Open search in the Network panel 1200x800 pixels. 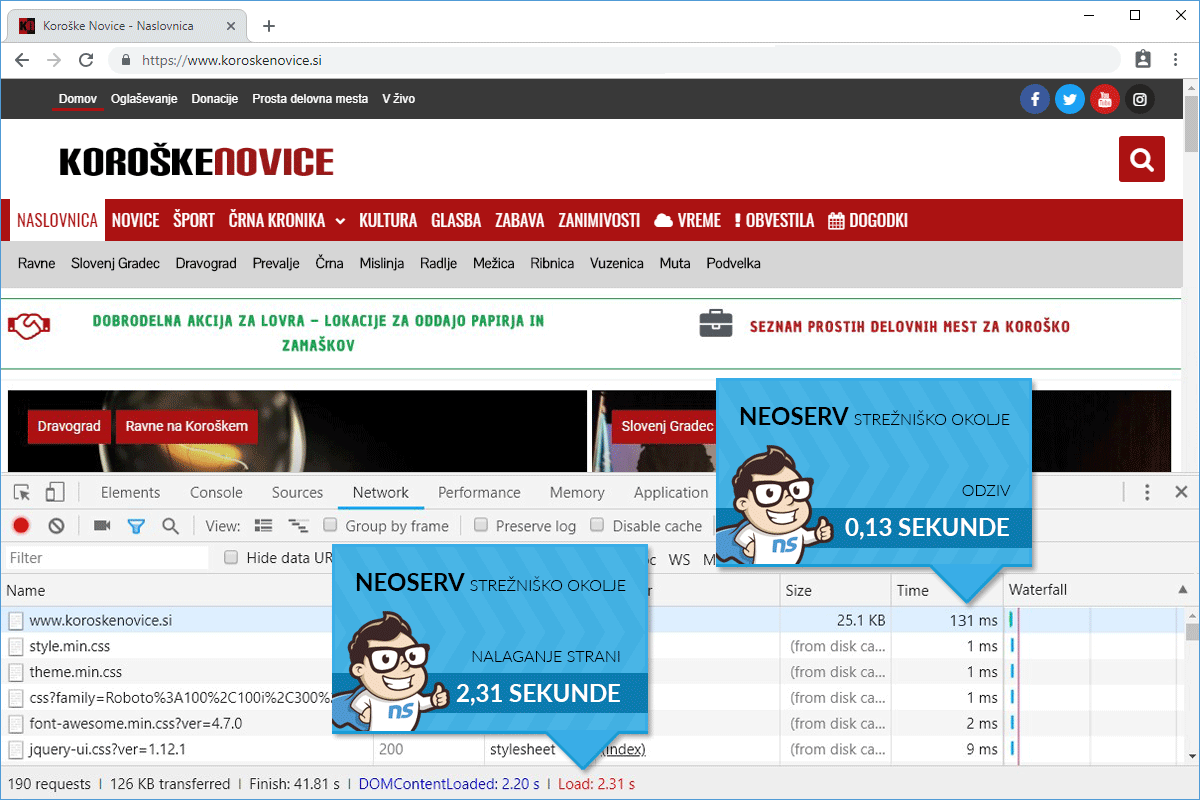click(171, 525)
